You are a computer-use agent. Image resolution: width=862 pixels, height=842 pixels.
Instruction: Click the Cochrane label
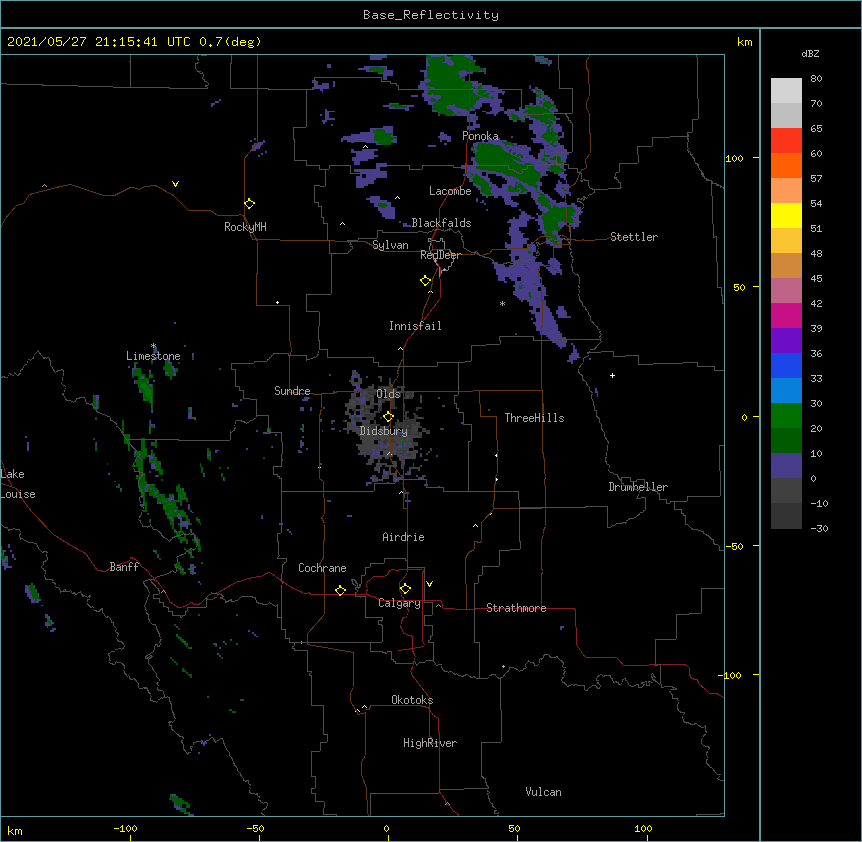click(322, 568)
